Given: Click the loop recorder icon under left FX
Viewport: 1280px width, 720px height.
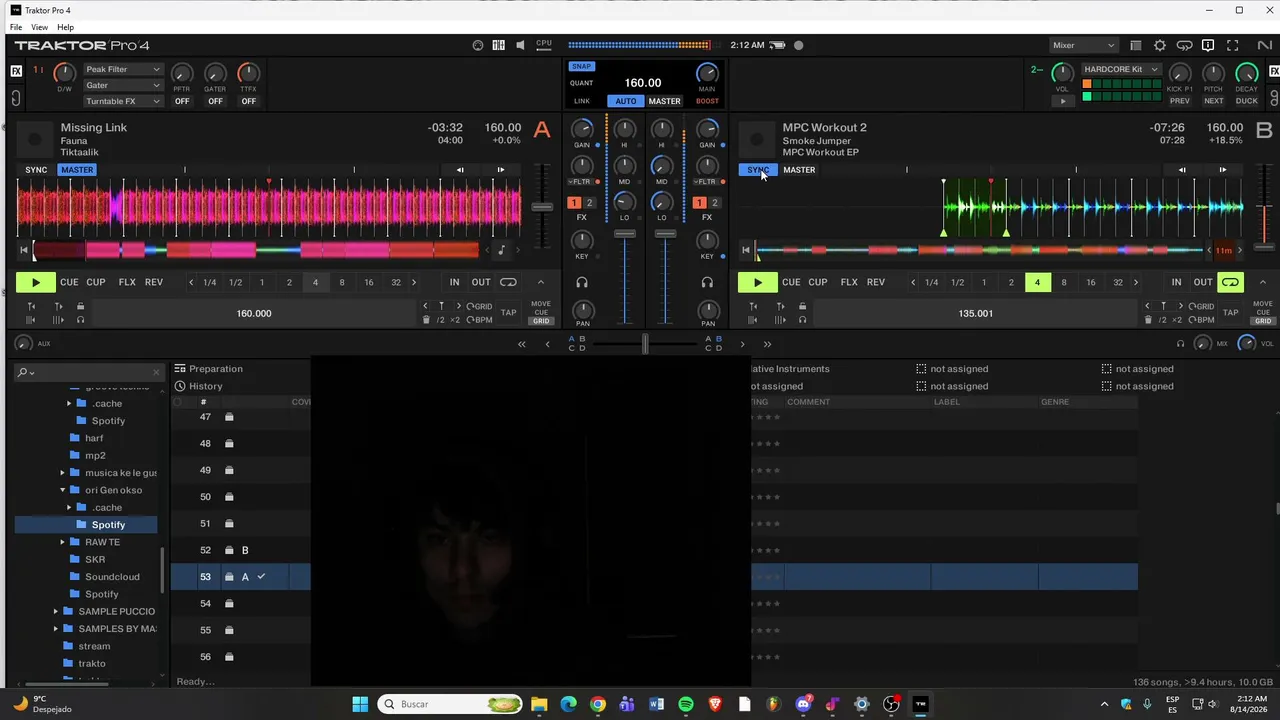Looking at the screenshot, I should click(16, 98).
